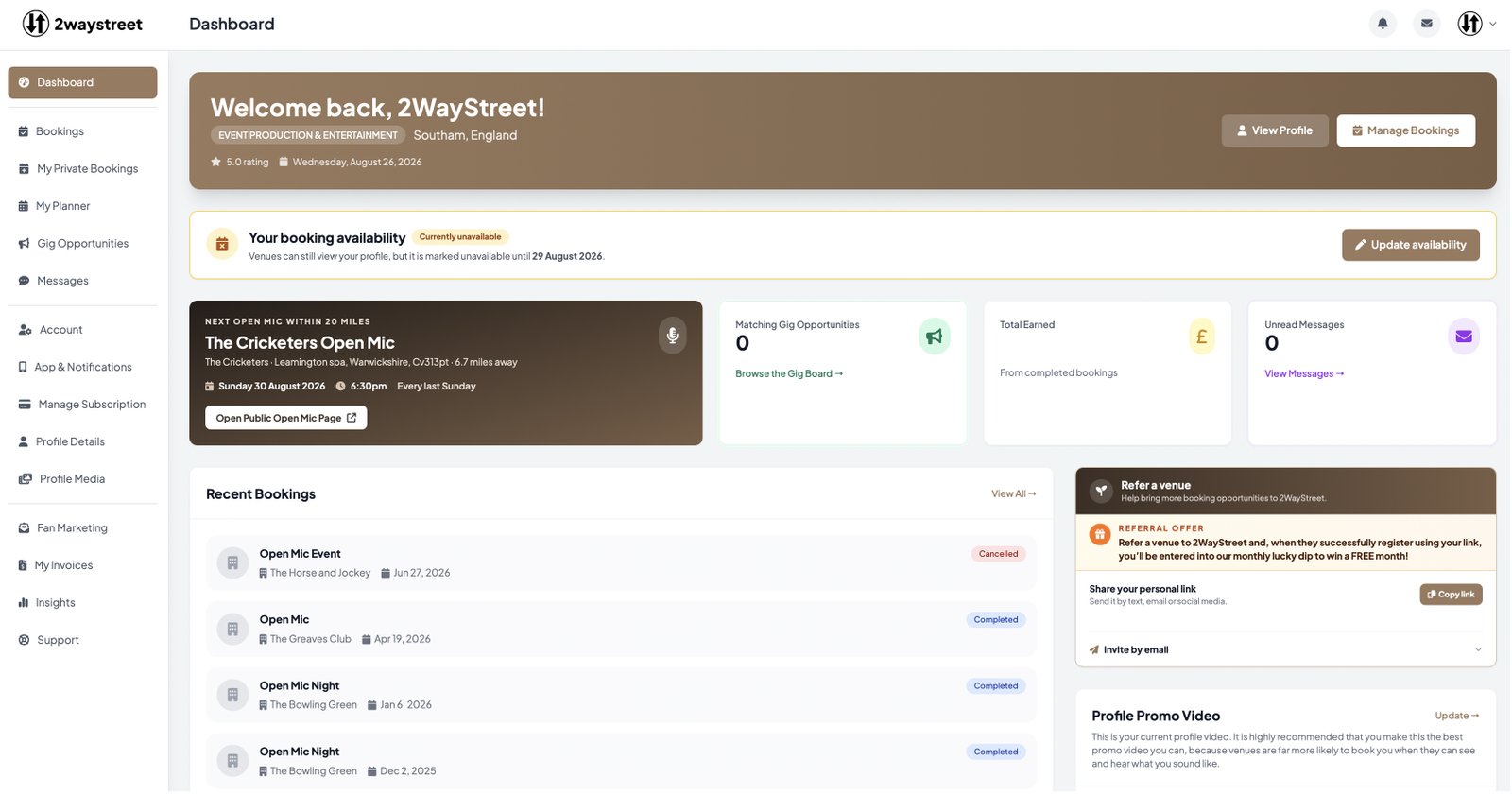The image size is (1512, 795).
Task: Follow the View Messages link
Action: pos(1304,374)
